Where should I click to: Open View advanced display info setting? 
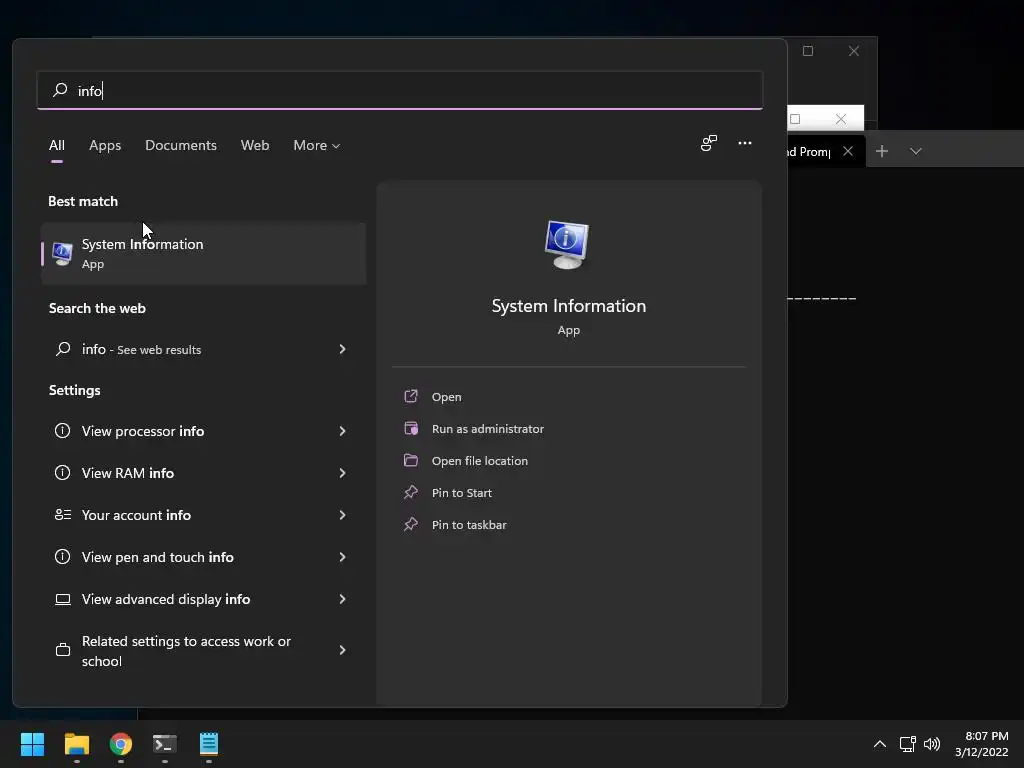pyautogui.click(x=203, y=599)
